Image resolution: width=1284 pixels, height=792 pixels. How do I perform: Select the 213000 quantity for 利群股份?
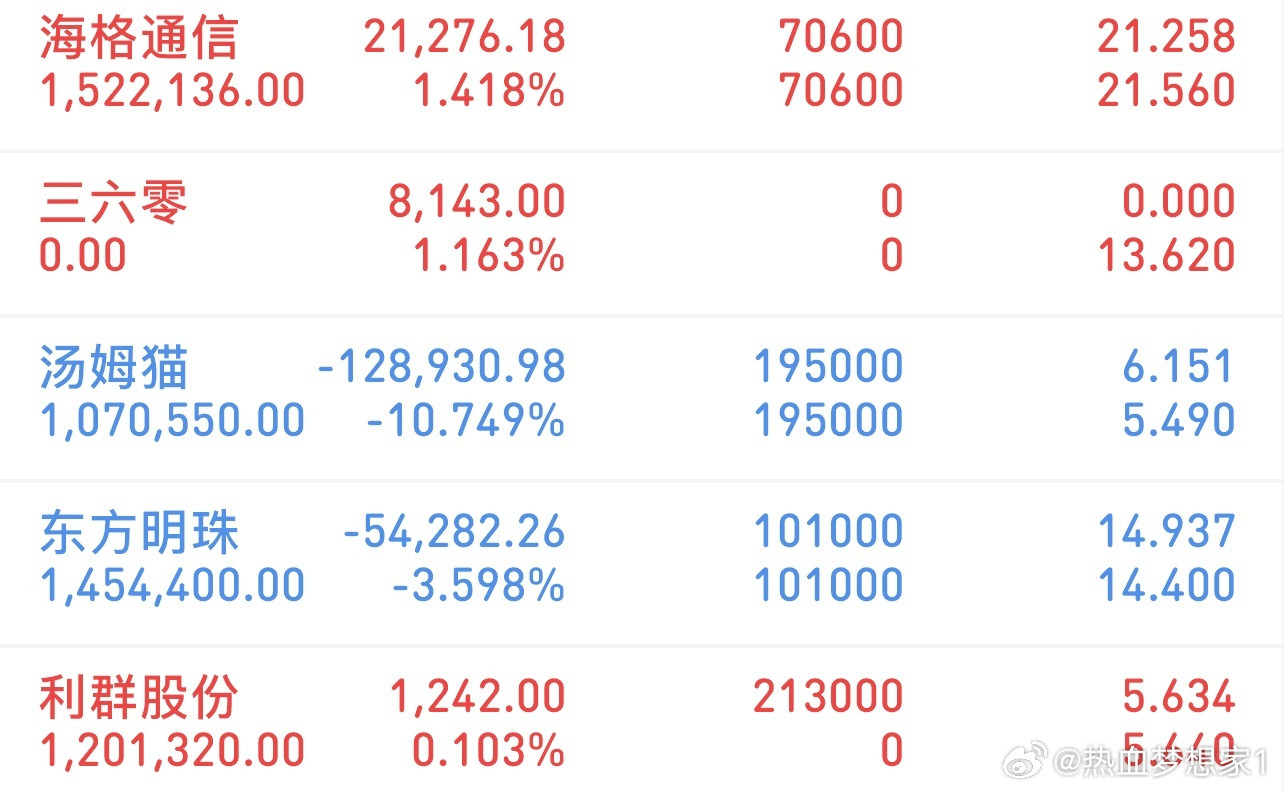click(838, 695)
